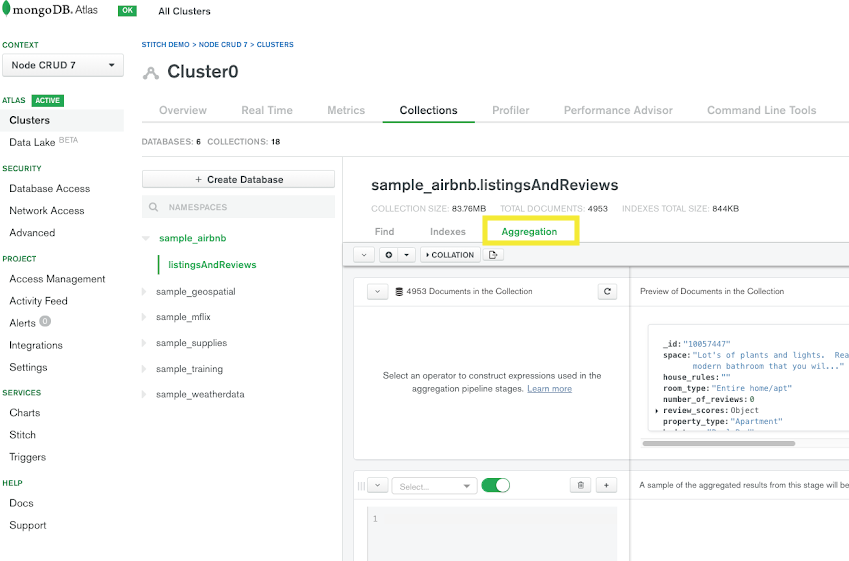Switch to the Real Time tab
849x561 pixels.
(267, 110)
